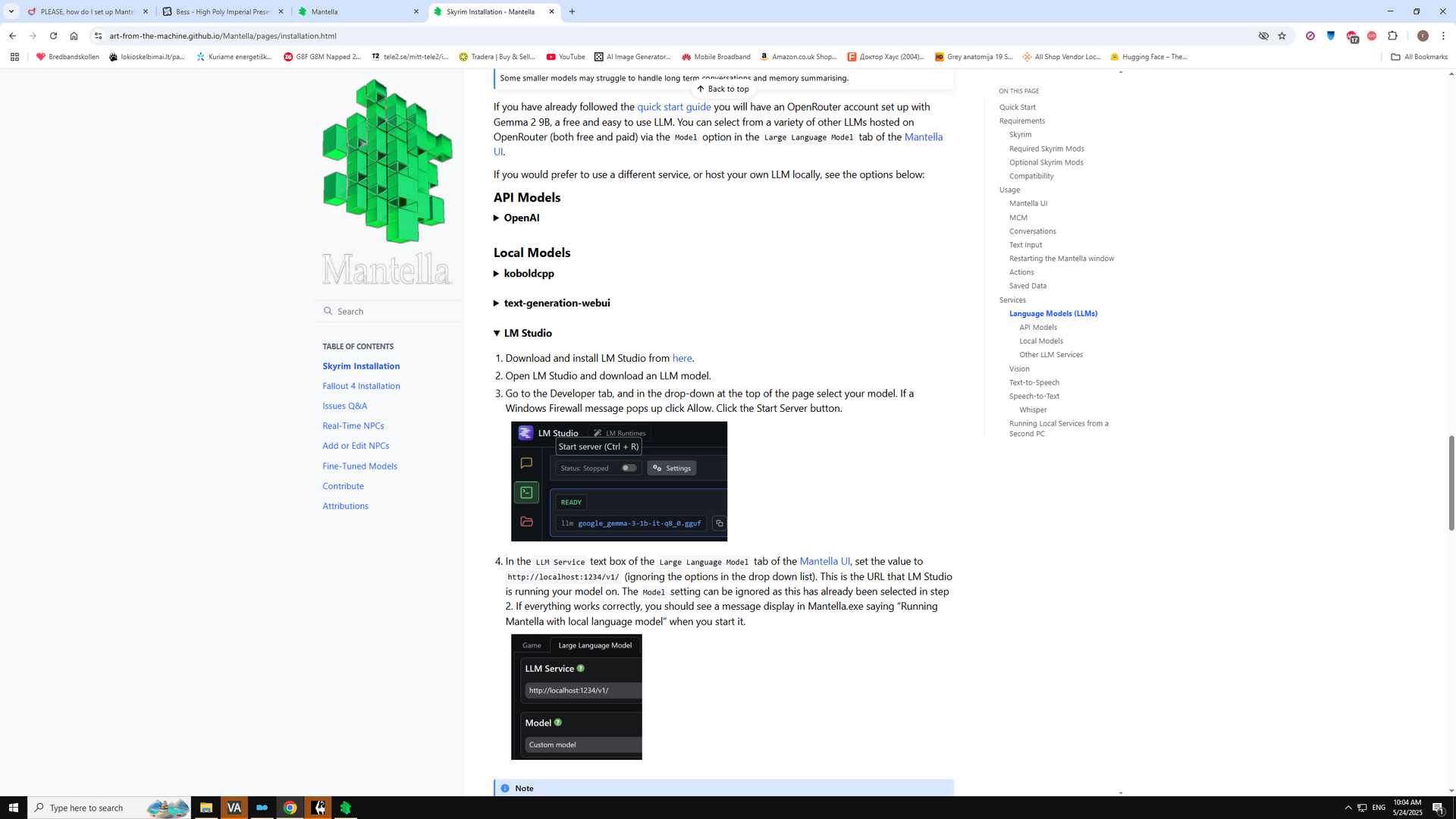Open the All Bookmarks folder
The height and width of the screenshot is (819, 1456).
[x=1419, y=57]
